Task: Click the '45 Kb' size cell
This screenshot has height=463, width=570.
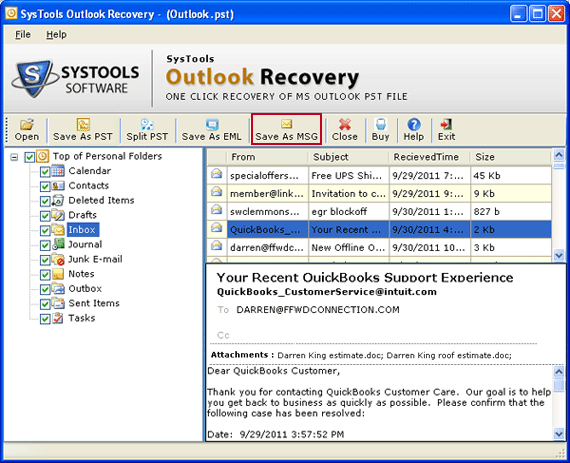Action: click(x=510, y=176)
